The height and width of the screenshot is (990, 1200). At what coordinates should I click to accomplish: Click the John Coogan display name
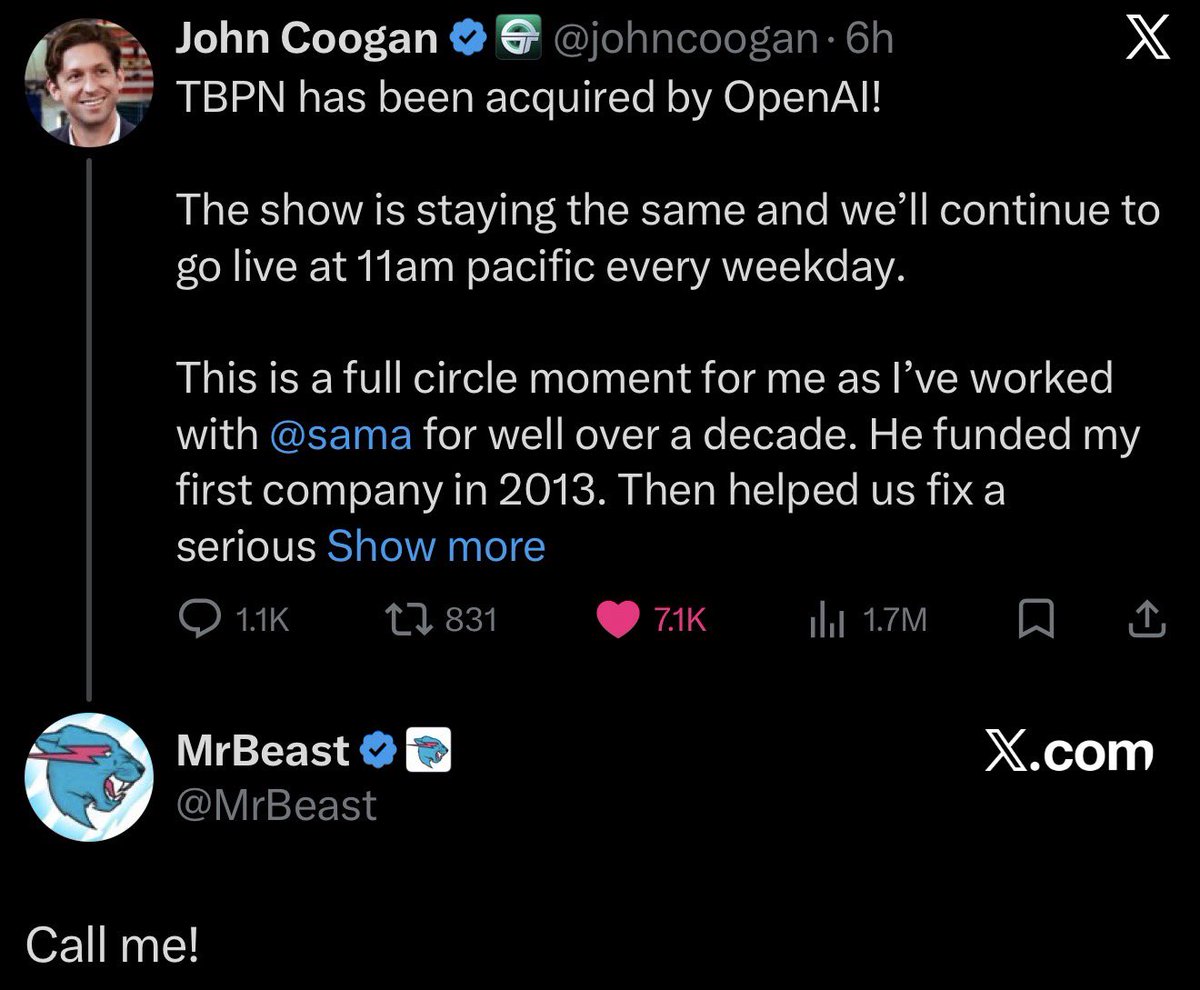pyautogui.click(x=306, y=41)
